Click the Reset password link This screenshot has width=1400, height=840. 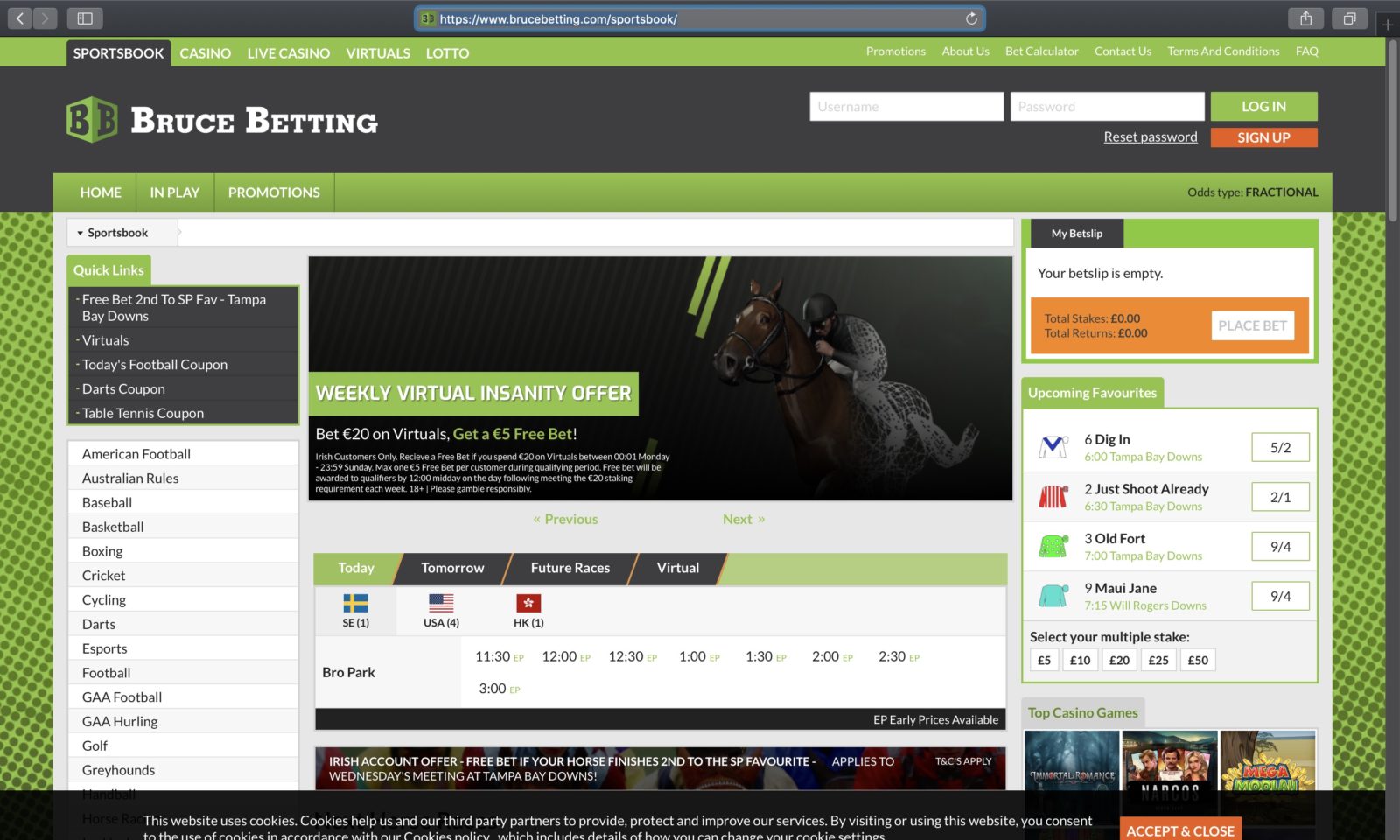(1149, 136)
